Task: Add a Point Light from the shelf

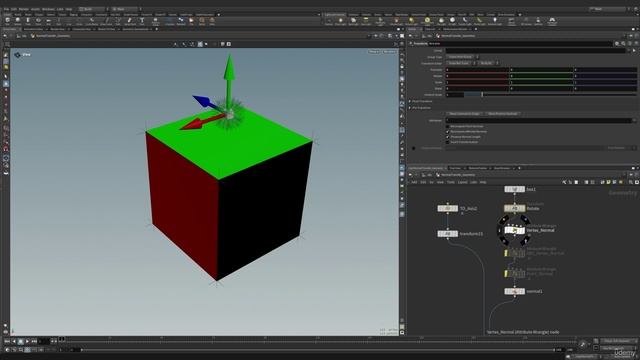Action: point(340,21)
